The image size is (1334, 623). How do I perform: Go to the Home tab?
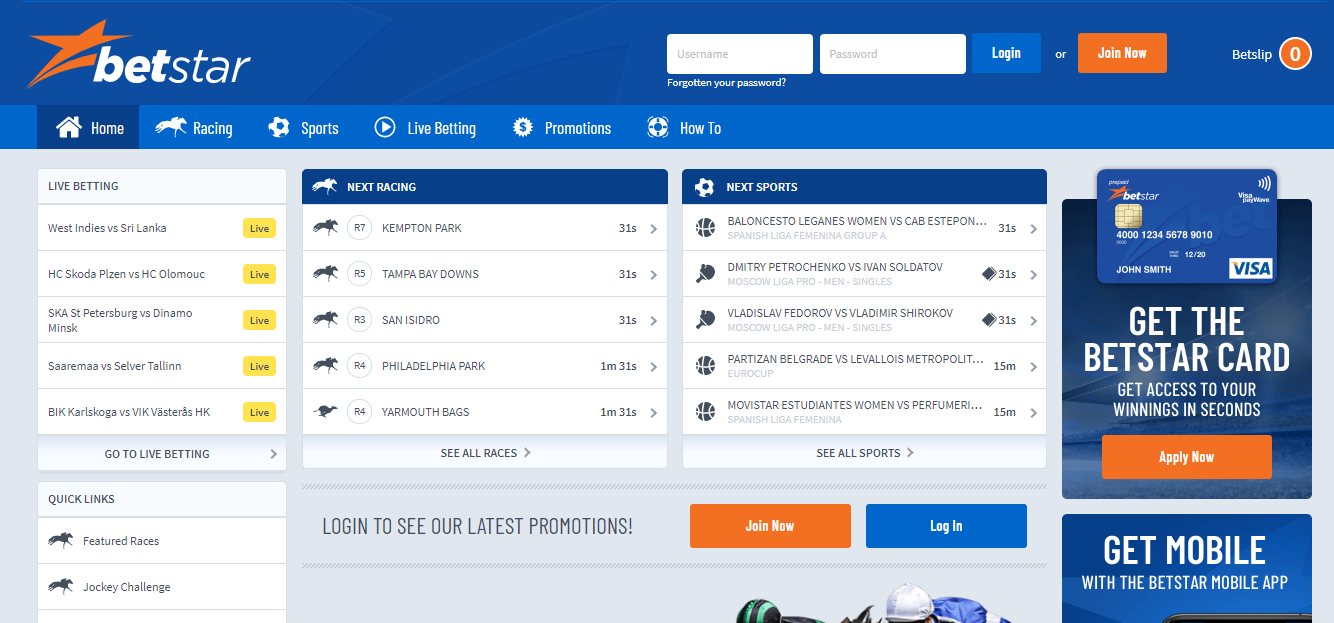click(88, 127)
